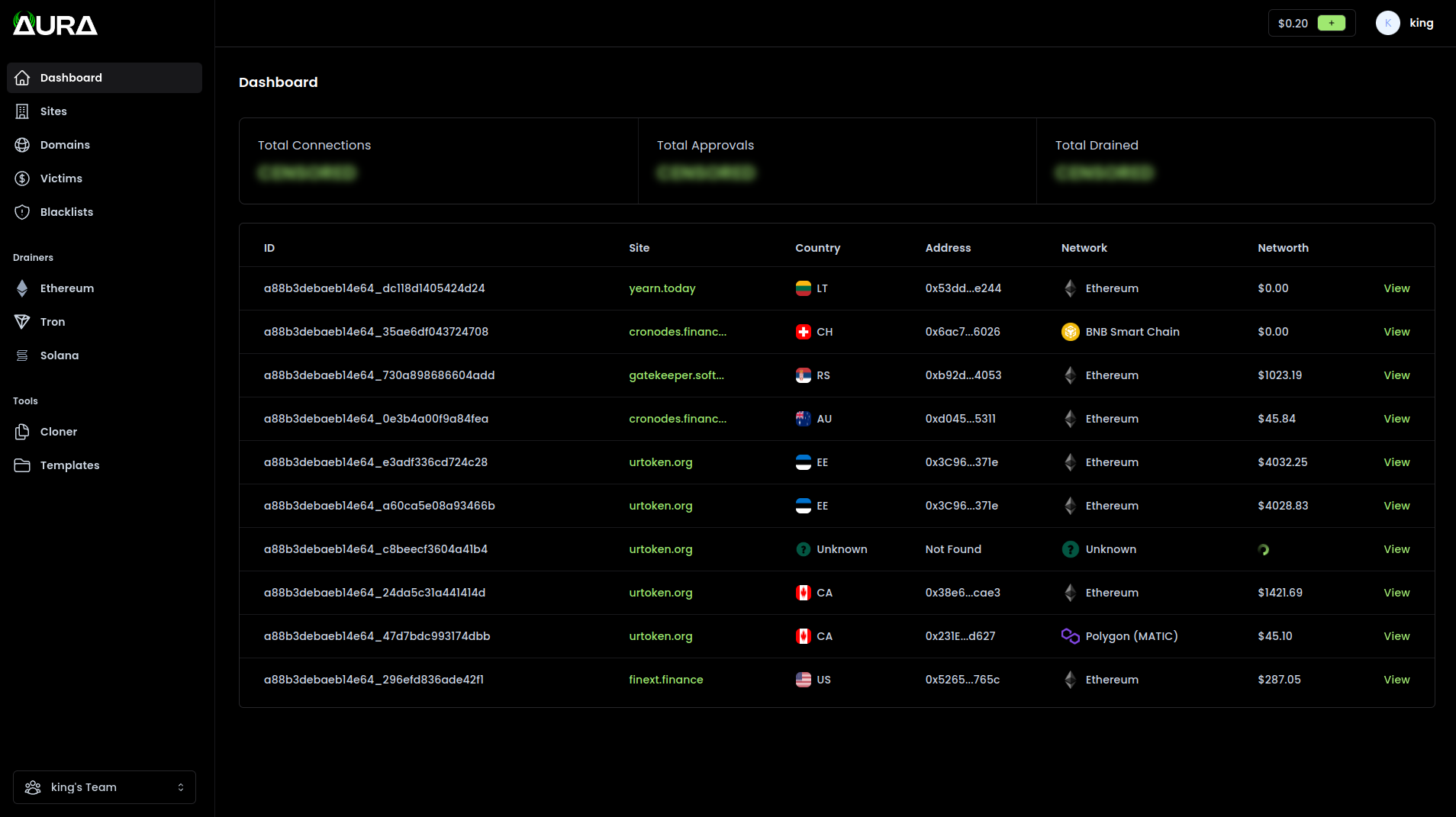
Task: Click ID a88b3debaeb14e64_0e3b4a00f9a84fea
Action: (x=375, y=419)
